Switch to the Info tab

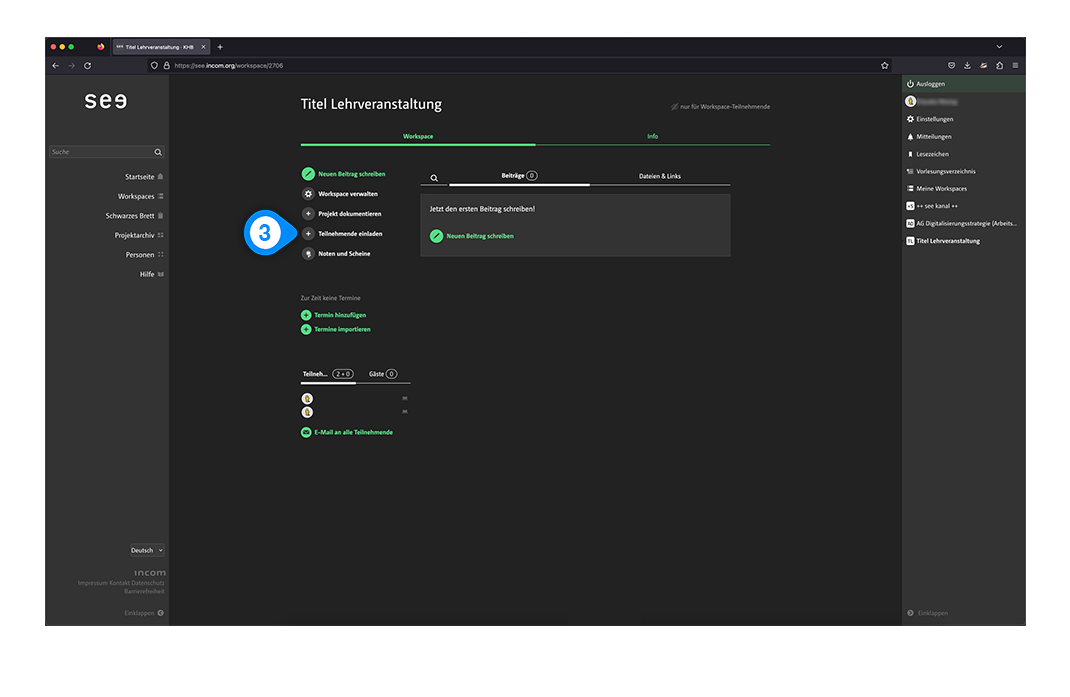652,137
